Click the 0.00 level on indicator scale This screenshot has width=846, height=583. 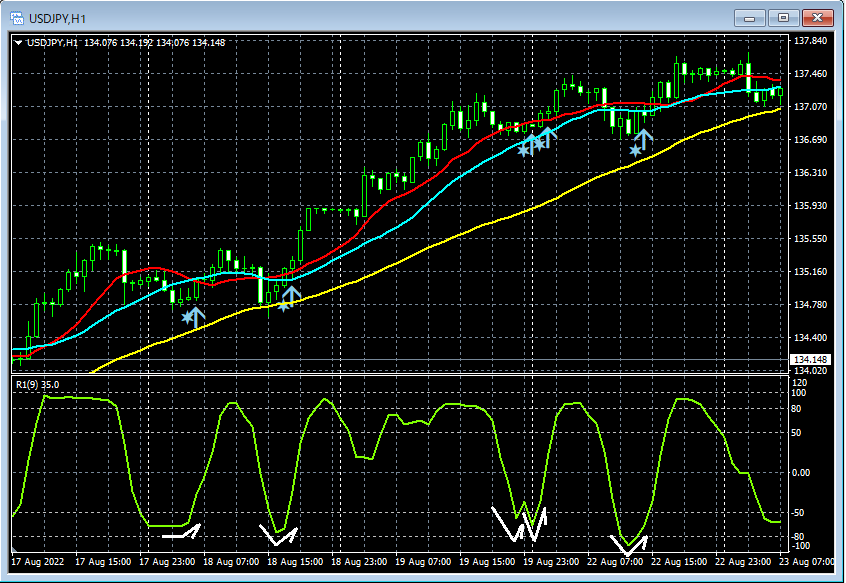coord(802,472)
